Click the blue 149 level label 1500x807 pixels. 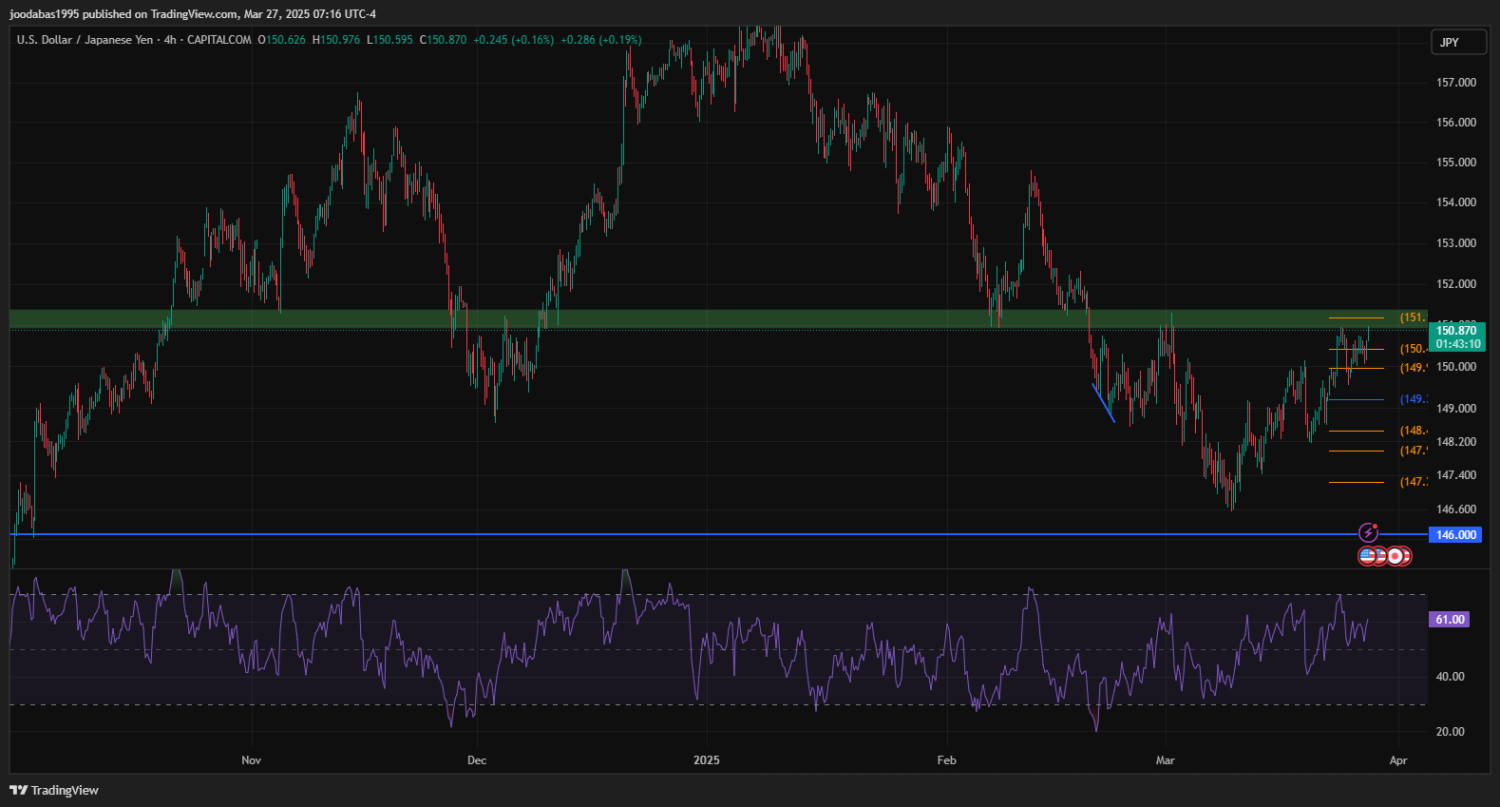tap(1413, 399)
